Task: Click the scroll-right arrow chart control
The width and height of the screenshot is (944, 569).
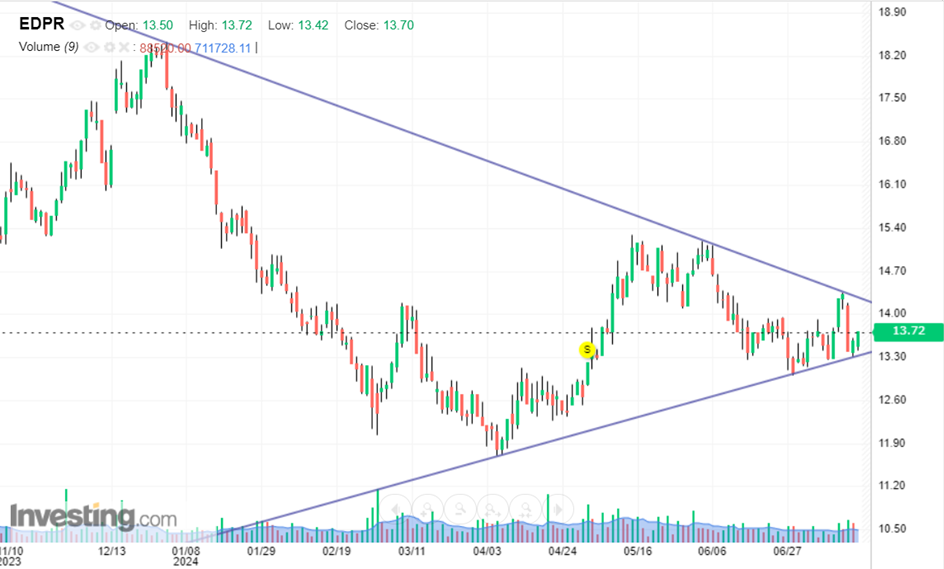Action: (x=557, y=509)
